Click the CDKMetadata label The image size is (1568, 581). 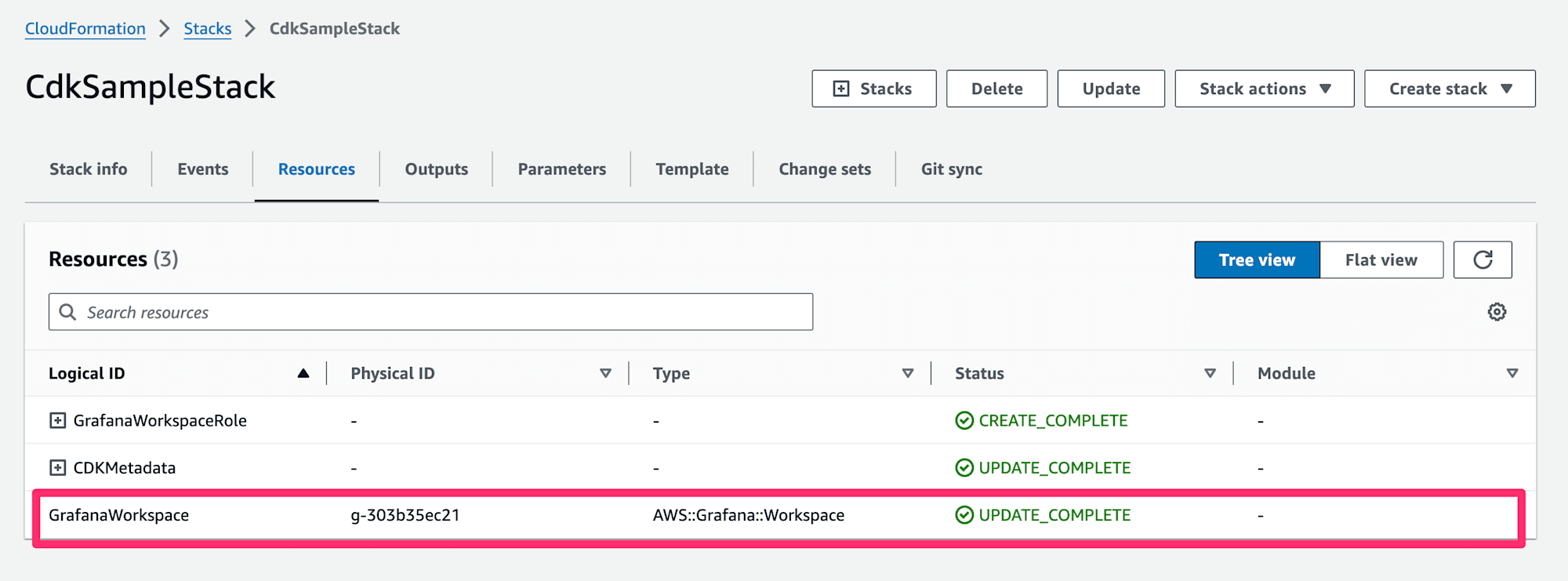click(x=125, y=468)
